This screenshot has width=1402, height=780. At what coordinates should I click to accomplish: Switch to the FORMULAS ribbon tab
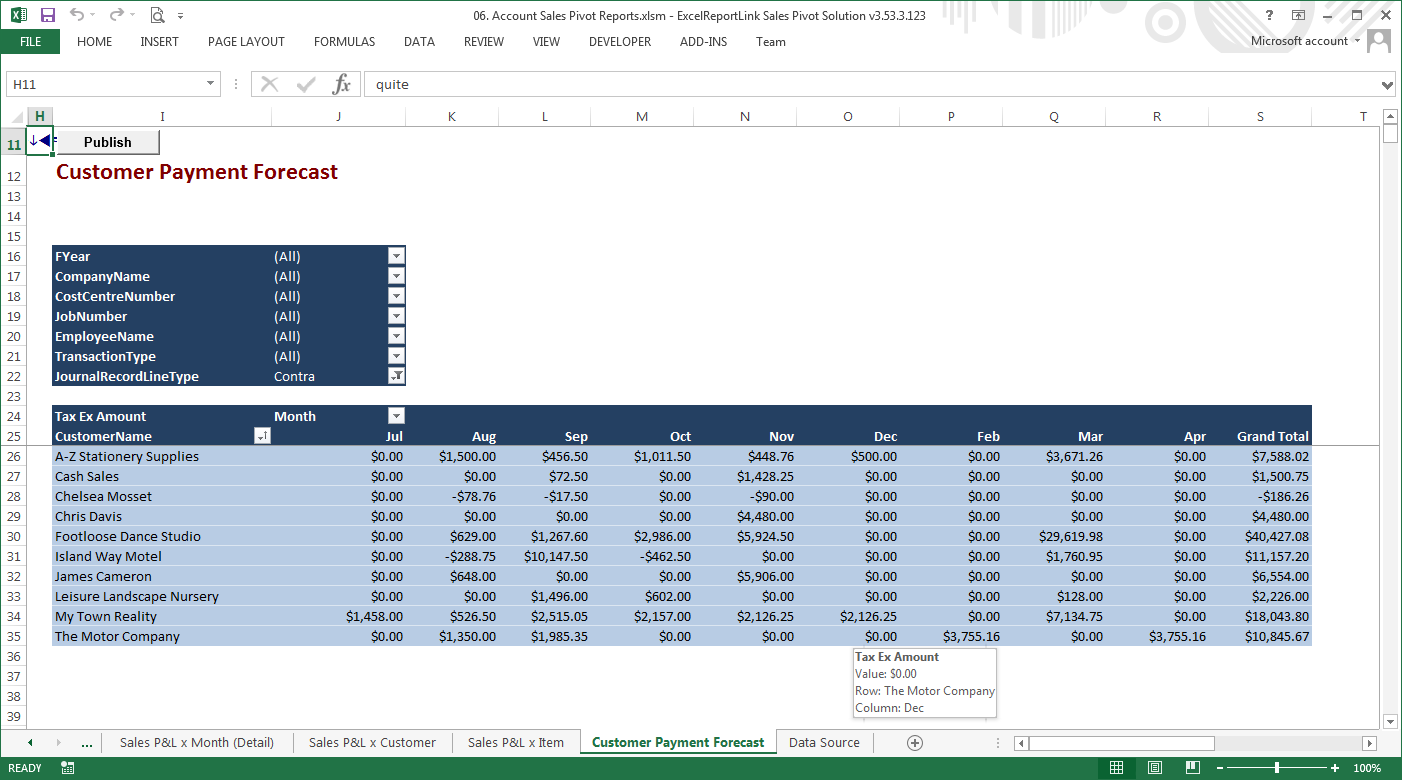[x=344, y=42]
